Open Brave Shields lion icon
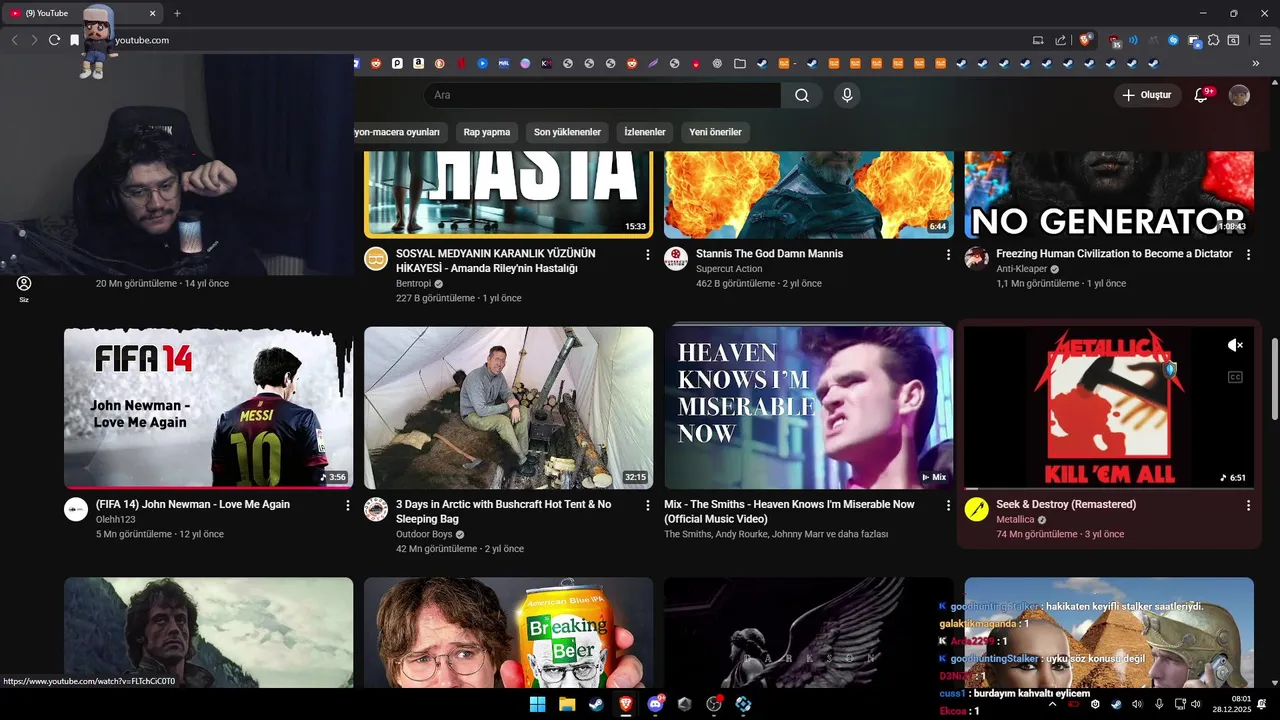This screenshot has width=1280, height=720. 1085,40
